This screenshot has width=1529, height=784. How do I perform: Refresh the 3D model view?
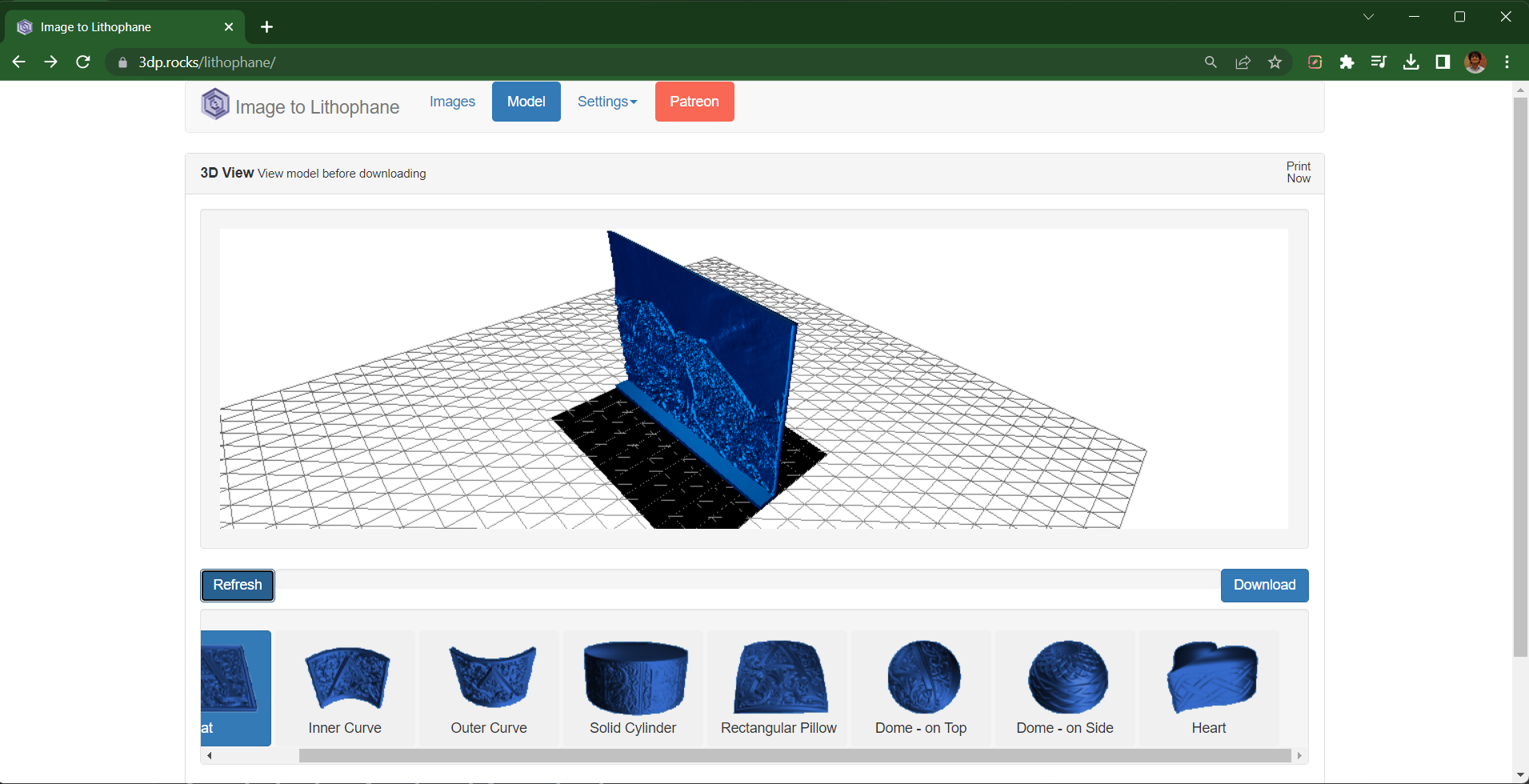tap(238, 585)
